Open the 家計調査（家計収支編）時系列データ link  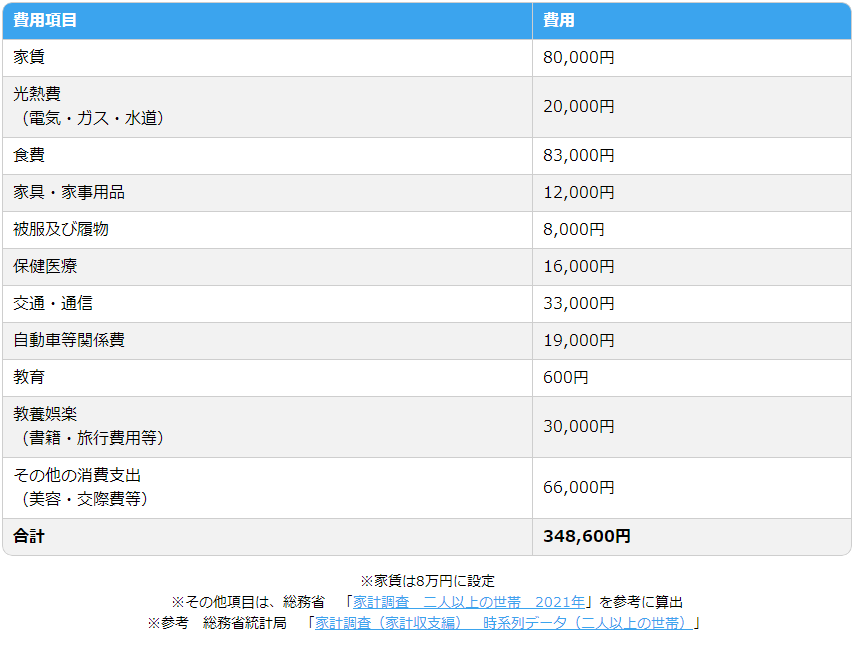click(503, 623)
